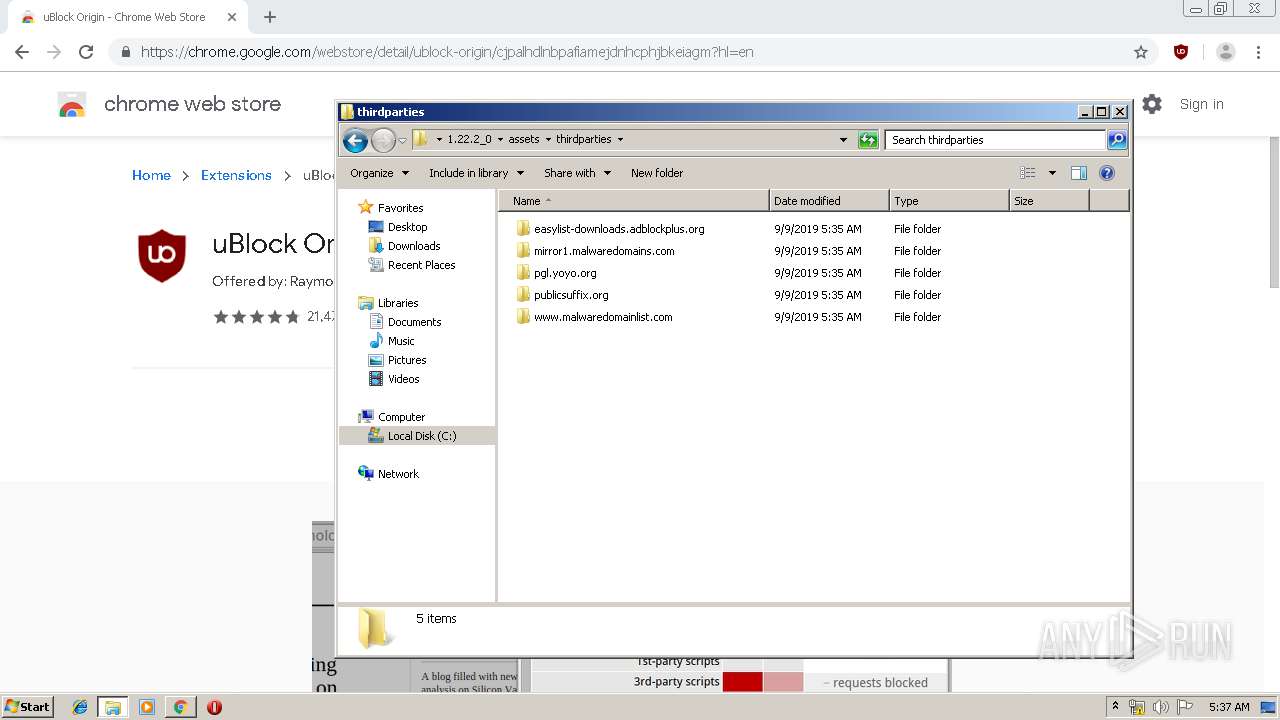Open the Windows Start menu
The height and width of the screenshot is (720, 1280).
coord(28,707)
